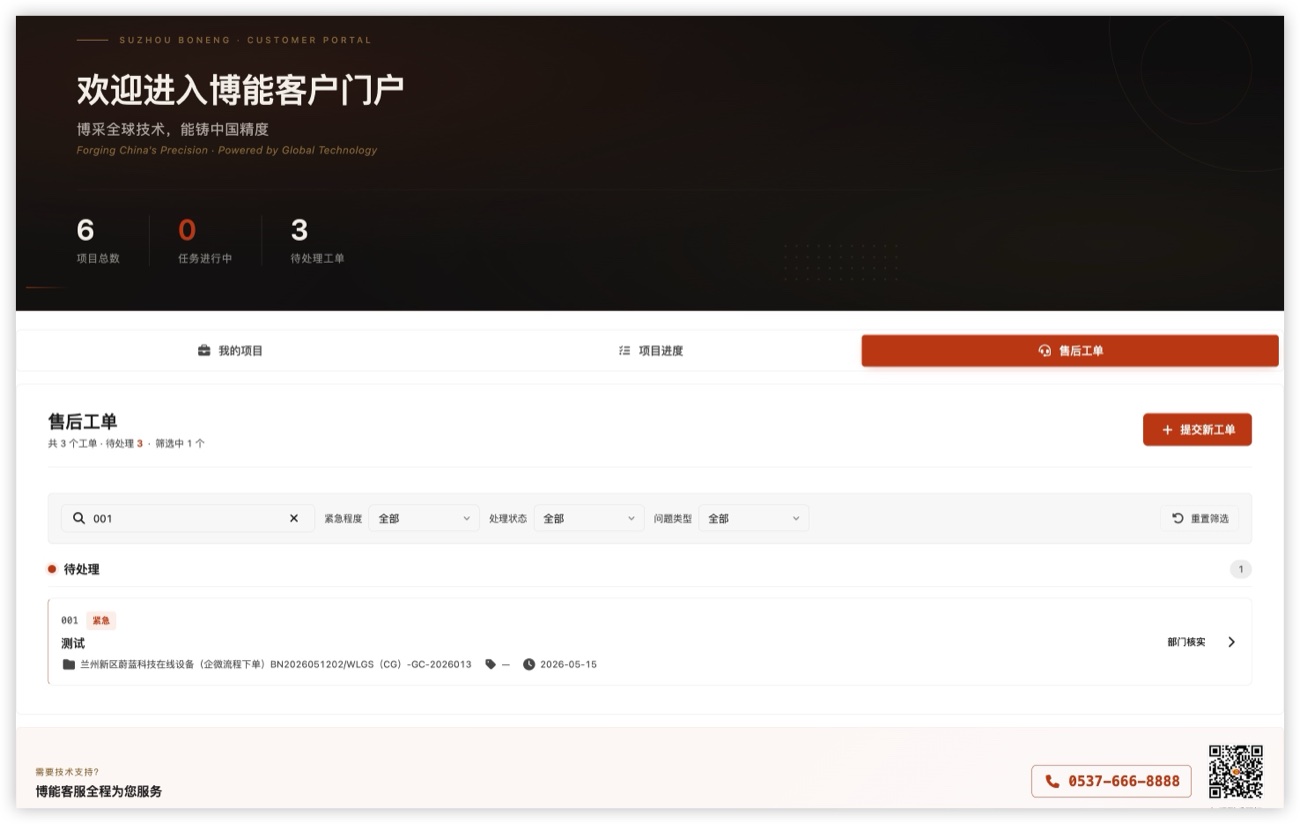Open the ticket titled 测试
1300x824 pixels.
click(x=73, y=643)
